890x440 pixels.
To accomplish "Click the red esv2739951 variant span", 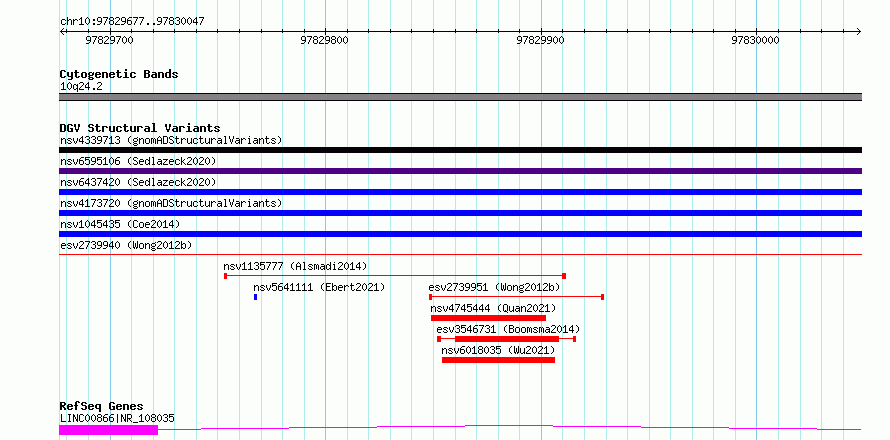I will [517, 297].
